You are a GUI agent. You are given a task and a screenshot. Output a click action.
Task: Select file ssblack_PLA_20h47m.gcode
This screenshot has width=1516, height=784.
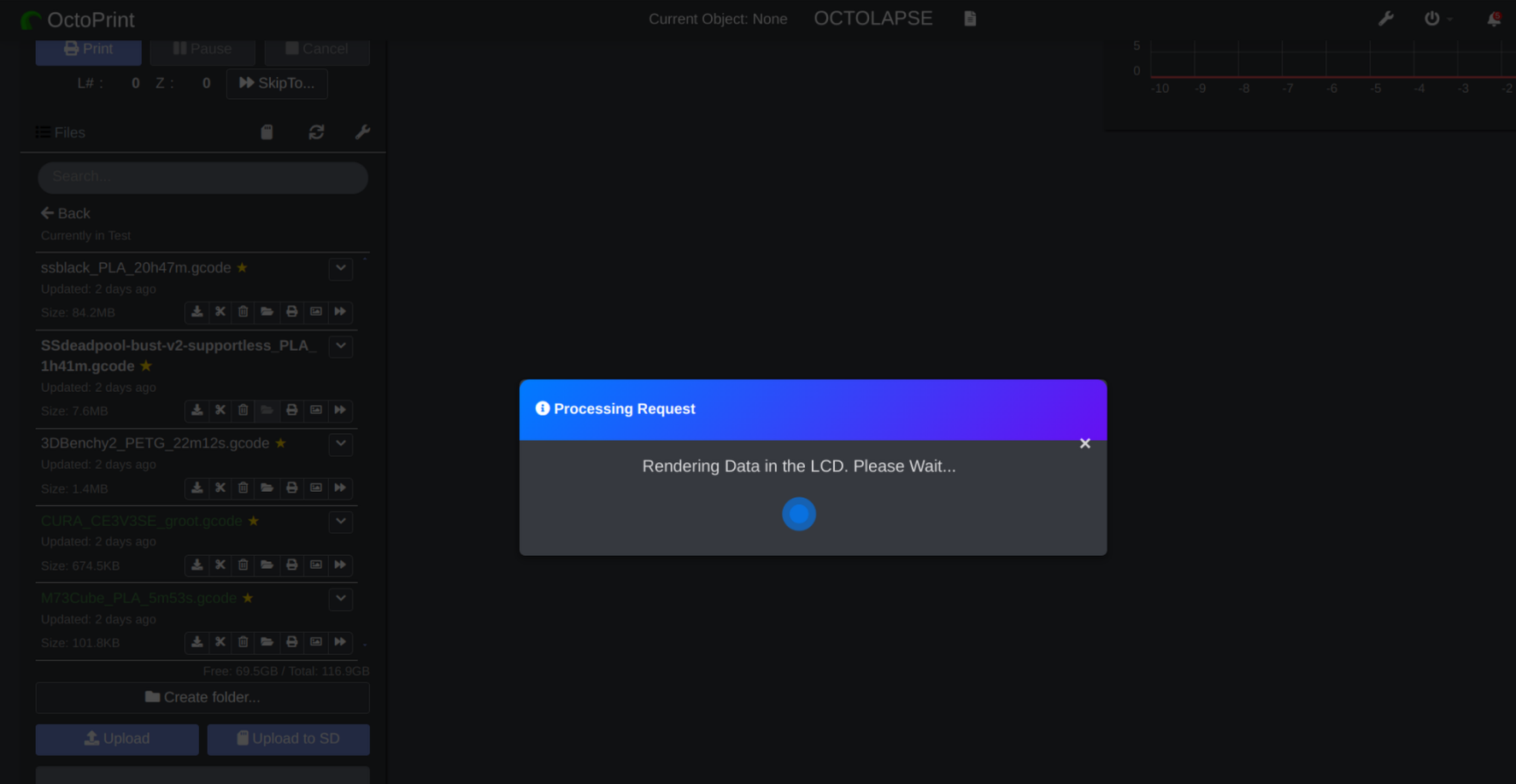(x=136, y=268)
